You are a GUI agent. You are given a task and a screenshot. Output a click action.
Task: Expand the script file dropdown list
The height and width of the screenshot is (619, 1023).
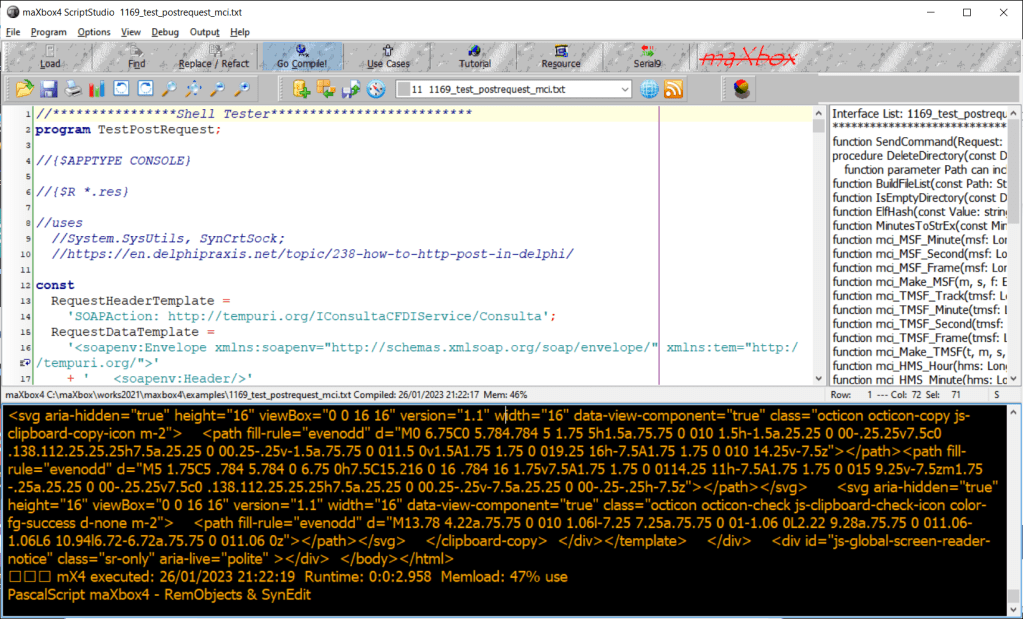pos(625,89)
